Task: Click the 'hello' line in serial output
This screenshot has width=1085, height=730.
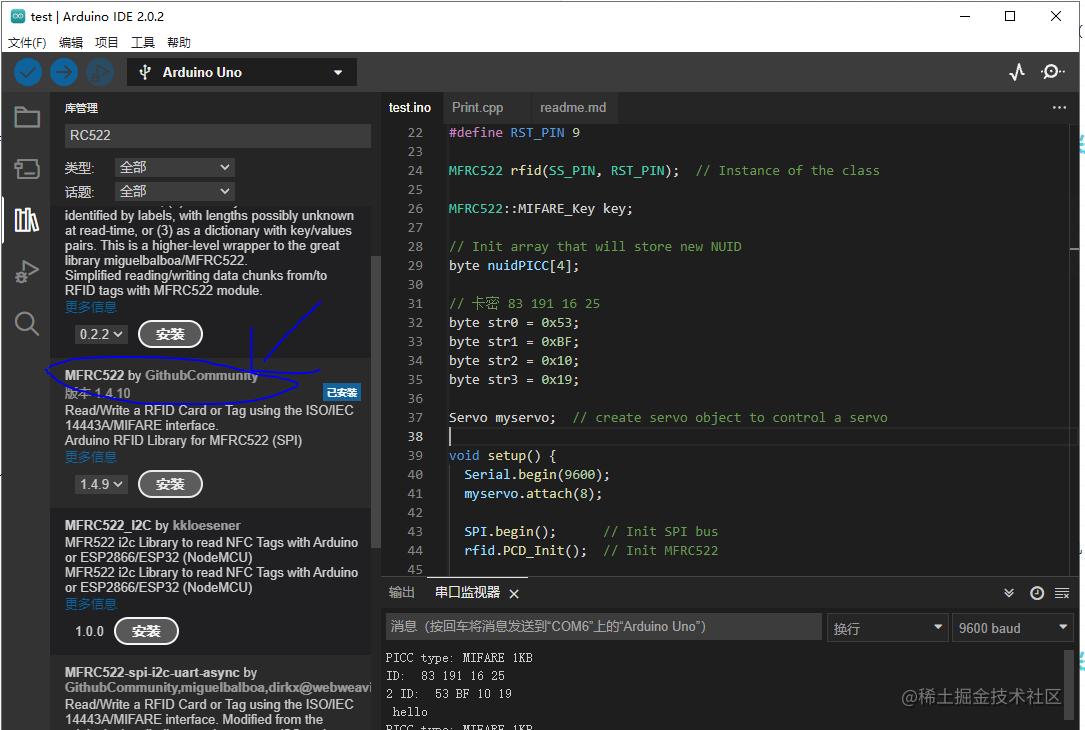Action: [x=410, y=712]
